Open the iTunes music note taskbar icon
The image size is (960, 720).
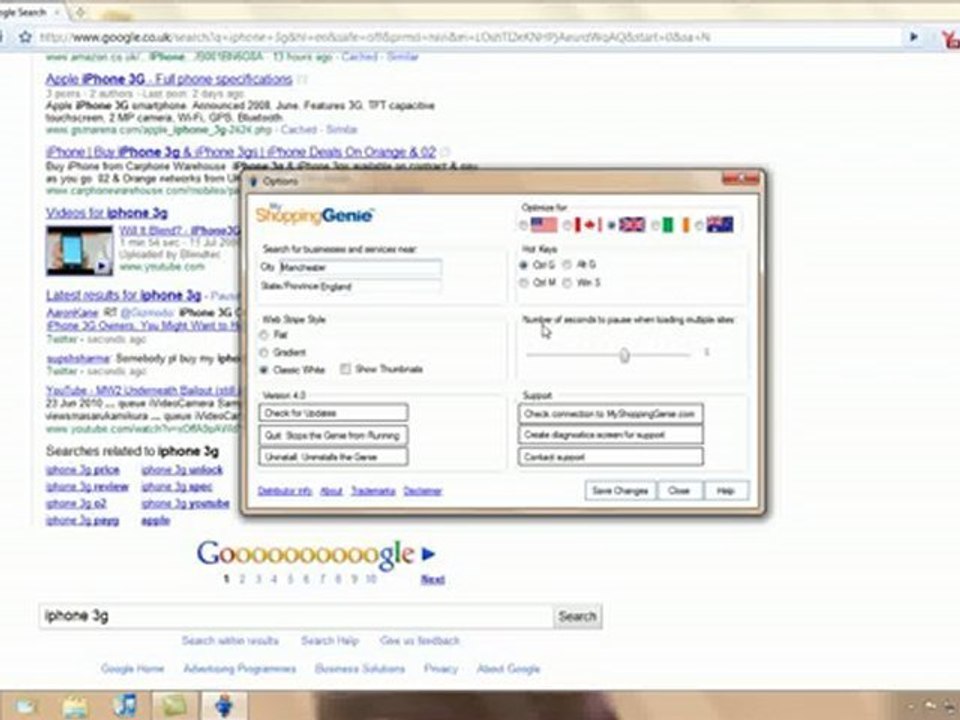point(126,706)
